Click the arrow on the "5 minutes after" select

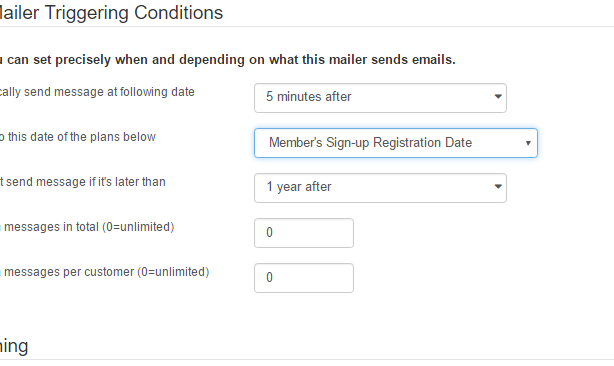coord(498,97)
